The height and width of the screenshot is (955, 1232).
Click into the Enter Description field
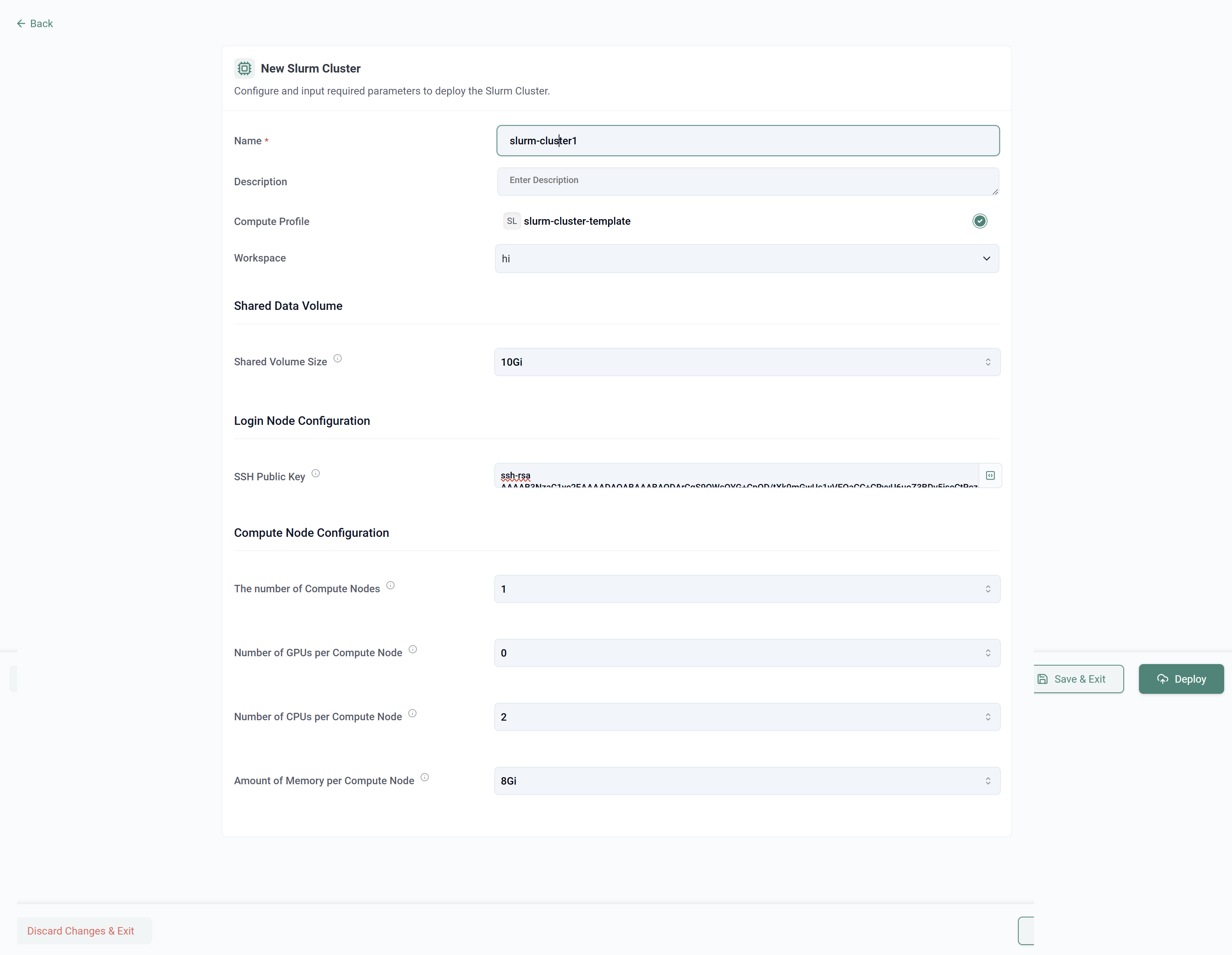(x=747, y=181)
